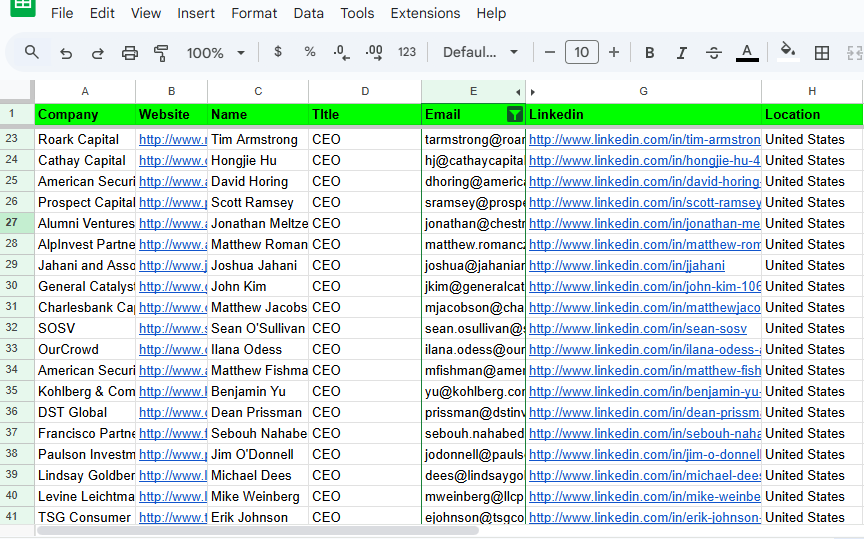Screen dimensions: 864x539
Task: Expand hidden column with right arrow
Action: point(533,92)
